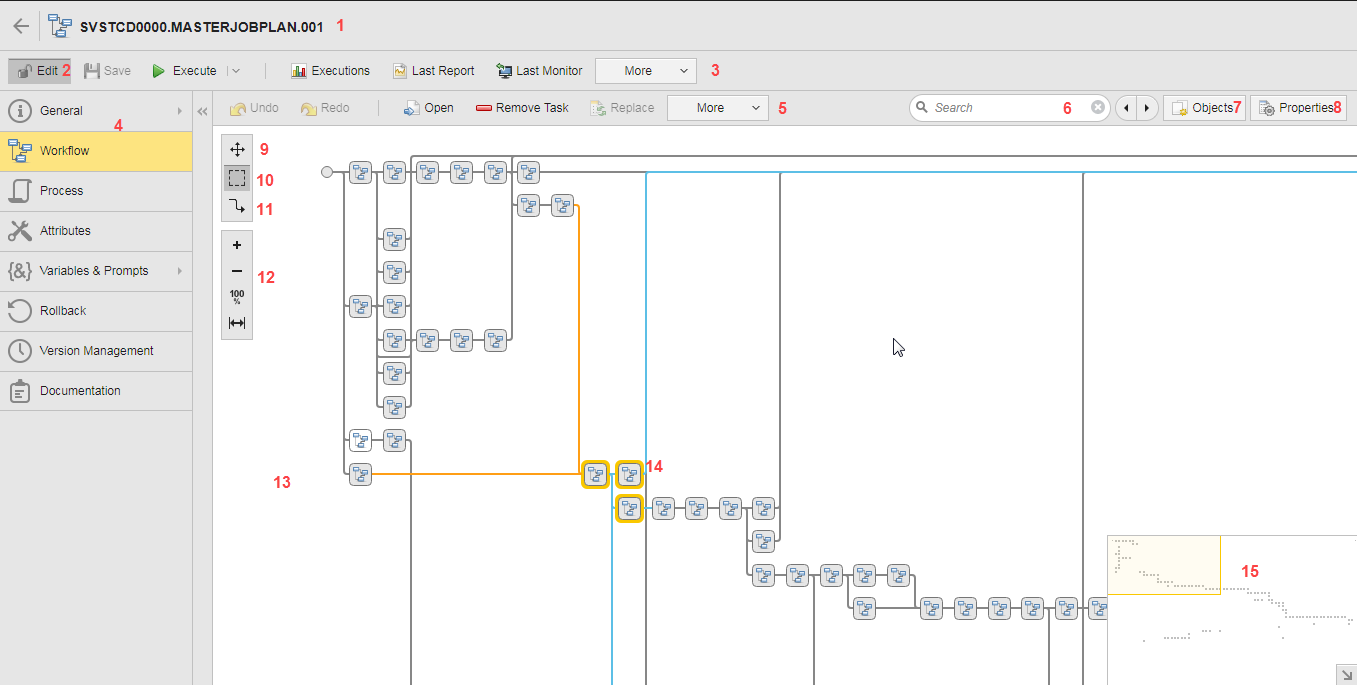1357x685 pixels.
Task: Toggle the Objects panel
Action: (x=1204, y=108)
